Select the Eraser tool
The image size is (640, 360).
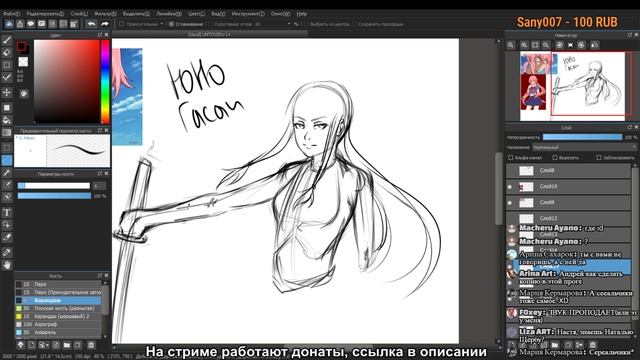7,53
